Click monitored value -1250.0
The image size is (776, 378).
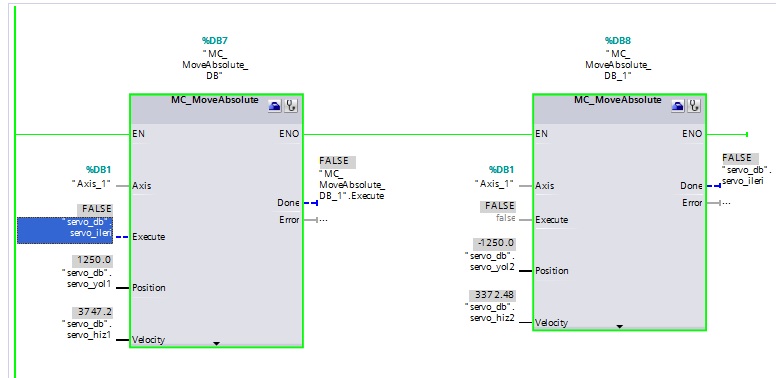click(495, 243)
